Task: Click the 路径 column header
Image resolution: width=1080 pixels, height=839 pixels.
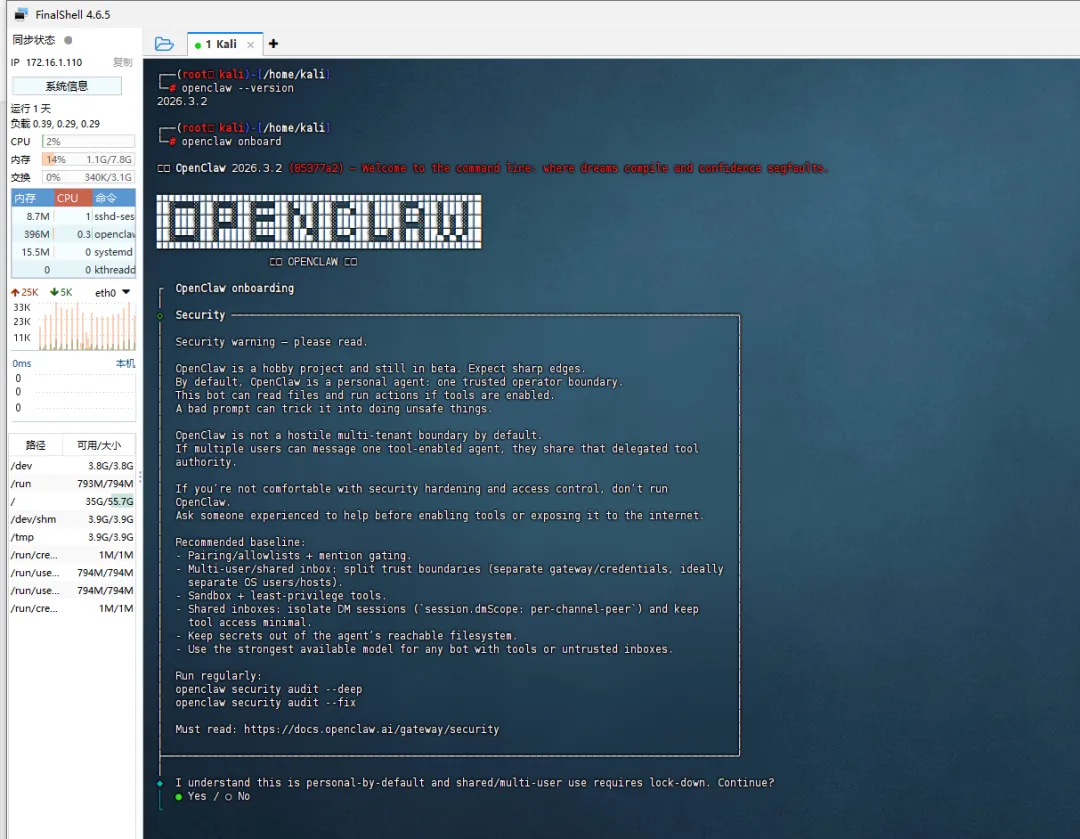Action: (35, 446)
